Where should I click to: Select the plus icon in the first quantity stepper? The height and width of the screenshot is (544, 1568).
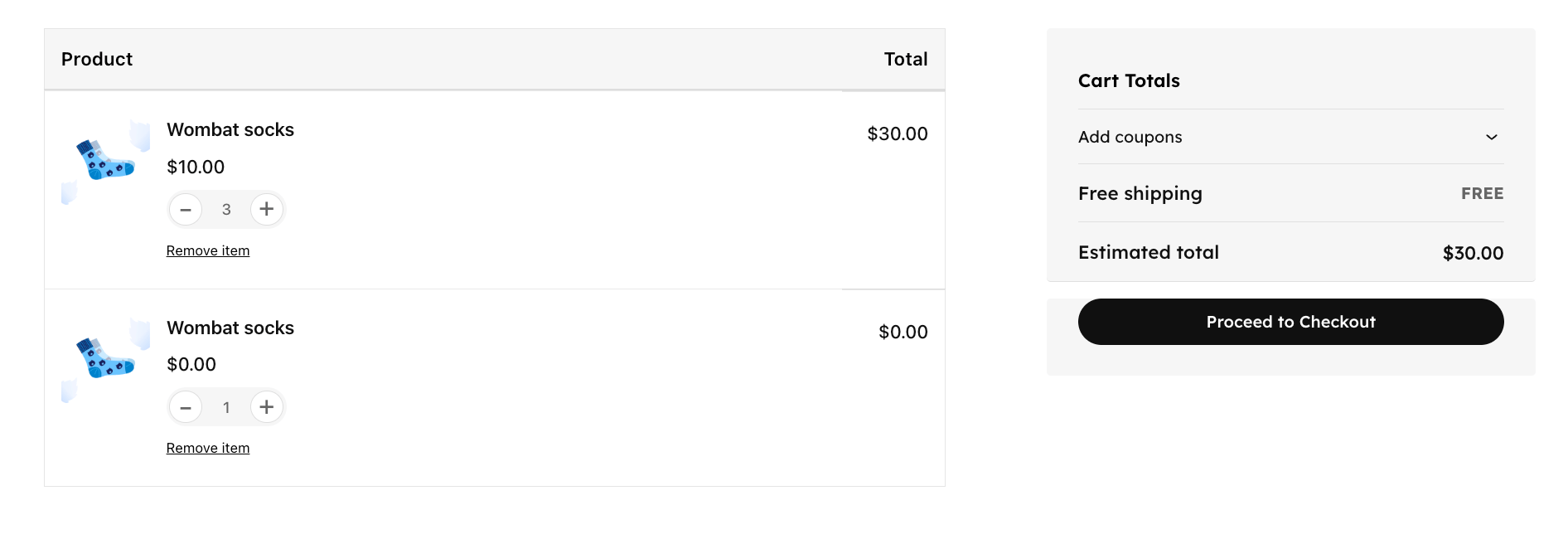(266, 209)
